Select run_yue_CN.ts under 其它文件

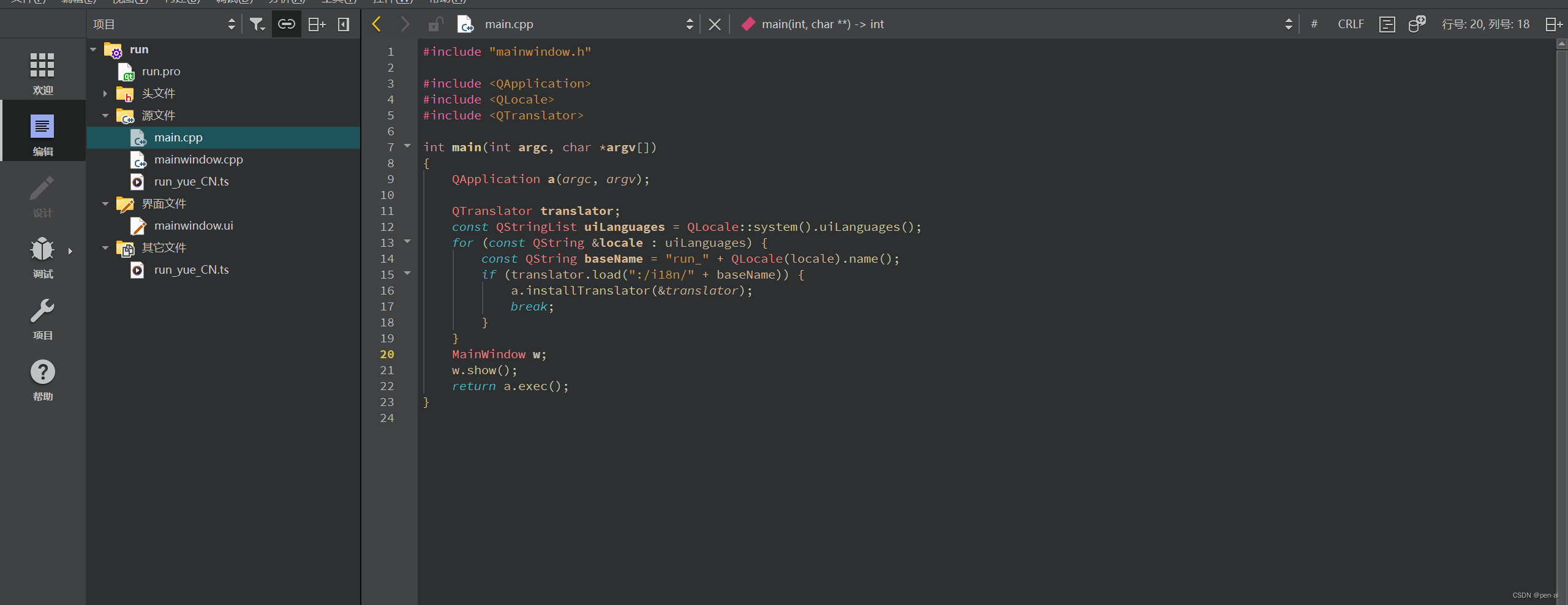pyautogui.click(x=191, y=270)
